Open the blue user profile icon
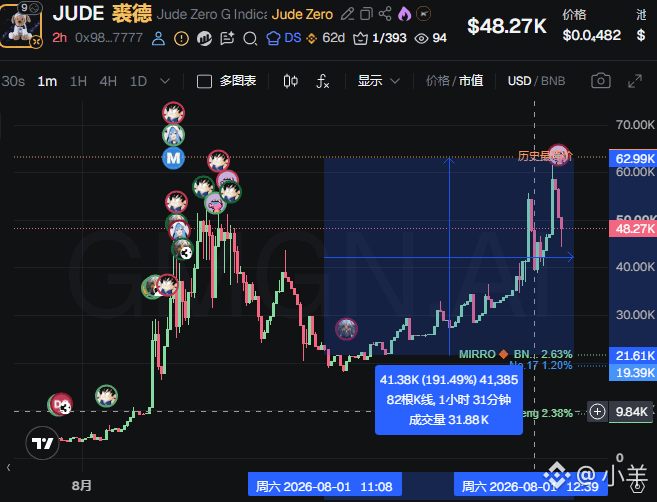Image resolution: width=657 pixels, height=502 pixels. (158, 39)
